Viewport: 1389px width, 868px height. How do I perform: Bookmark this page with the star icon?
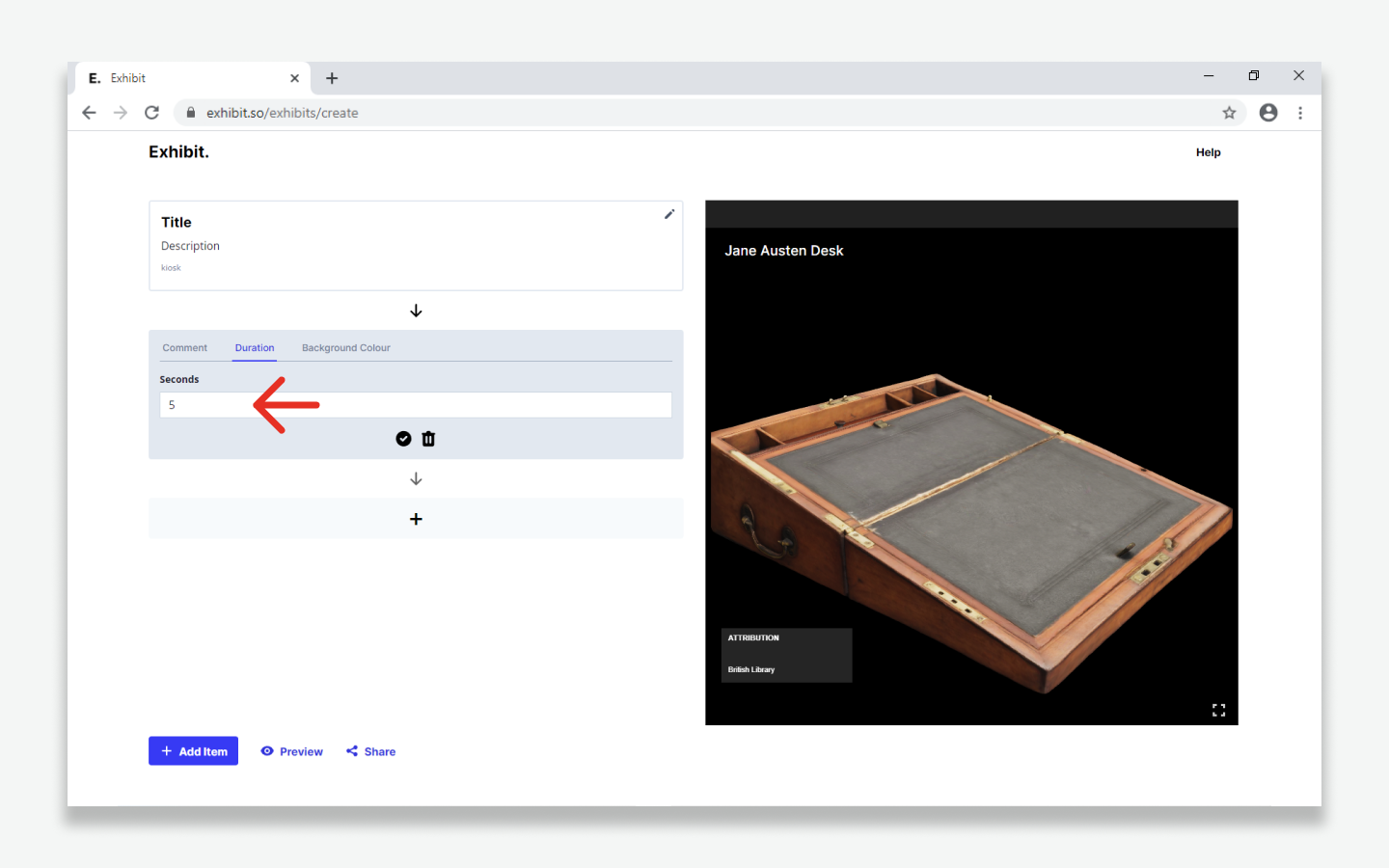1229,113
